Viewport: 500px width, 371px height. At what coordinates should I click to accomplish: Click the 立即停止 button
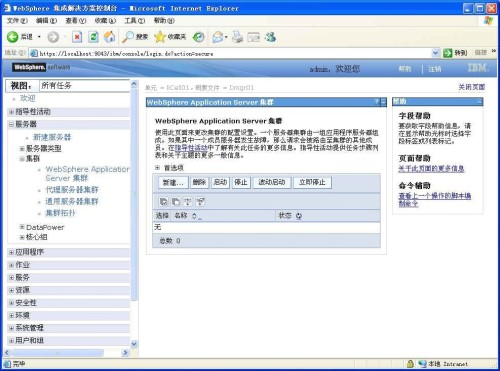pos(312,183)
